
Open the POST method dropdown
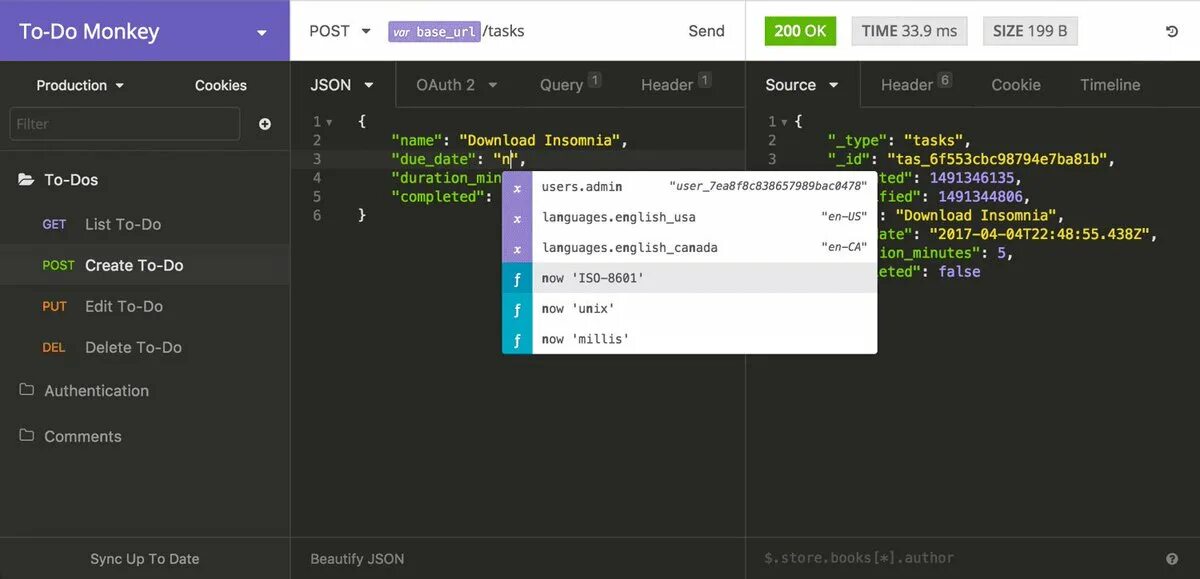click(x=339, y=31)
